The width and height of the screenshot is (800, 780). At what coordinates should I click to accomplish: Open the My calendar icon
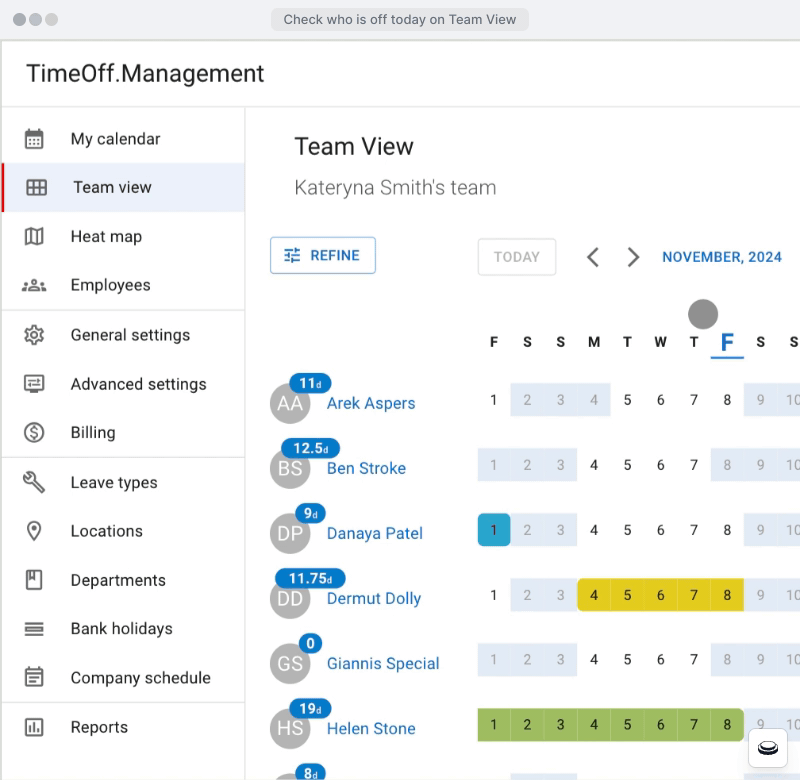coord(34,138)
